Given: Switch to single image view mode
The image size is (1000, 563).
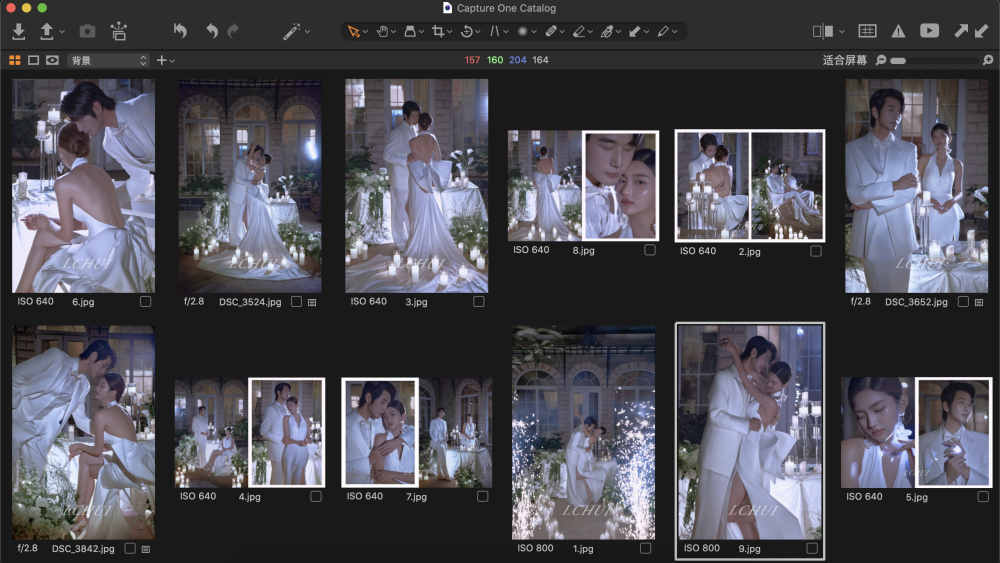Looking at the screenshot, I should tap(33, 61).
